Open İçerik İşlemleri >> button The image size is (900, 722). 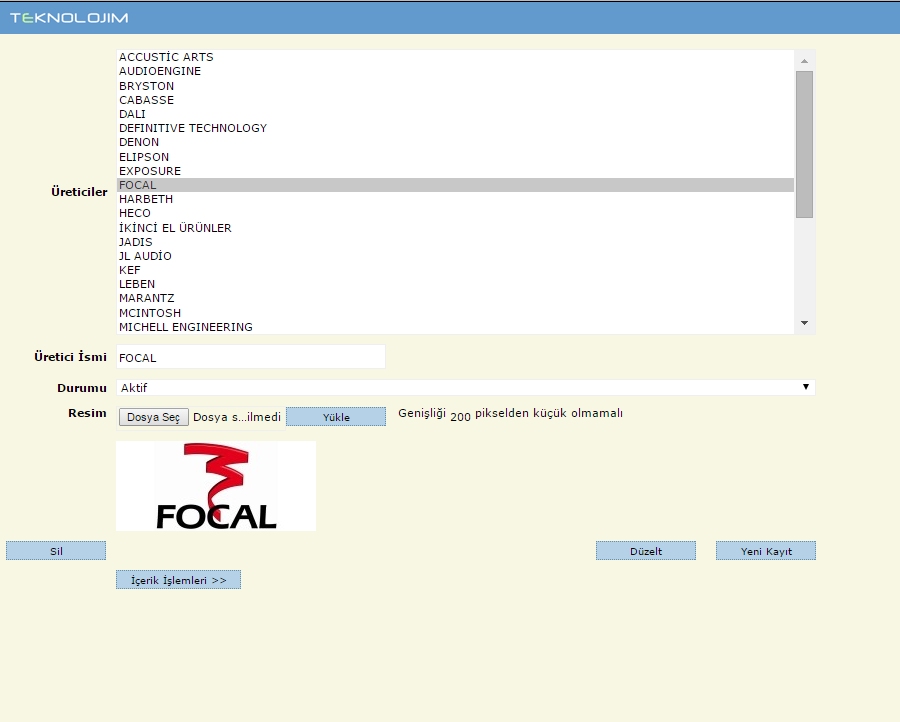point(179,580)
